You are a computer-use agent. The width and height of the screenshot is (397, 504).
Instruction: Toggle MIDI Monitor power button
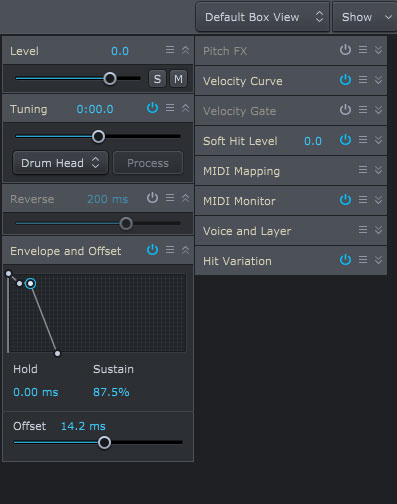point(345,200)
